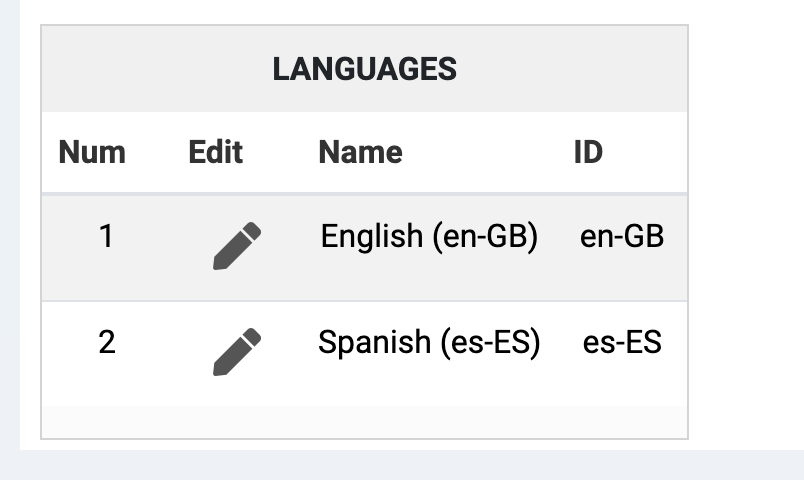Click row number 1 cell
Image resolution: width=804 pixels, height=480 pixels.
coord(107,237)
